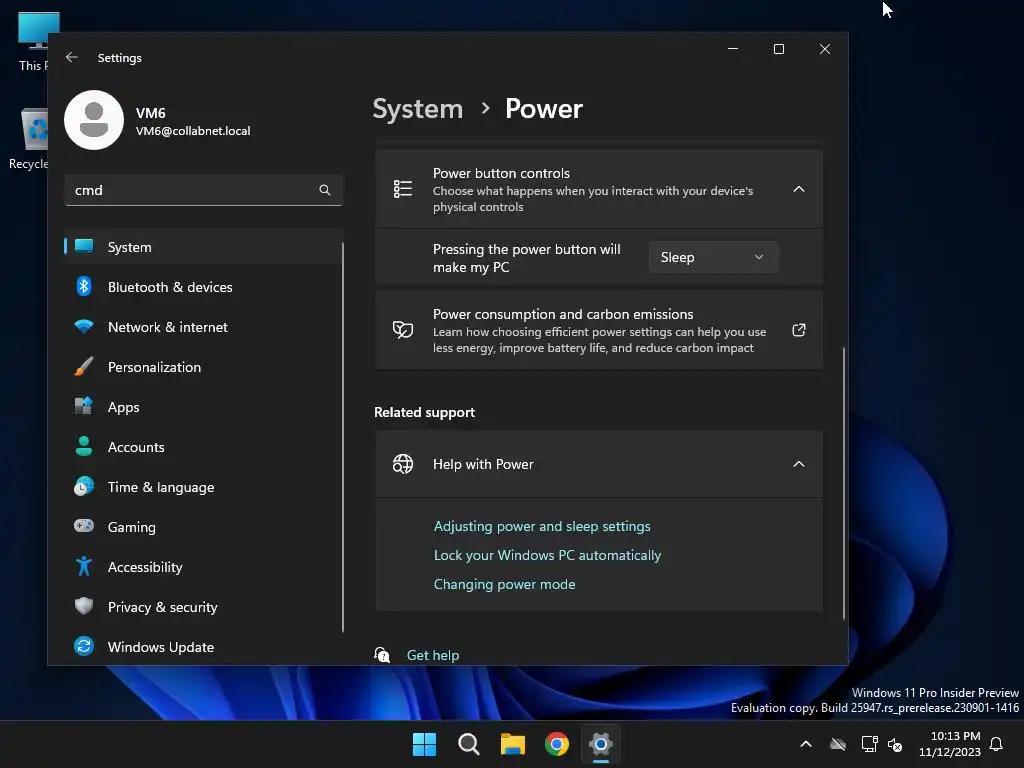Open Windows Update page

tap(203, 647)
